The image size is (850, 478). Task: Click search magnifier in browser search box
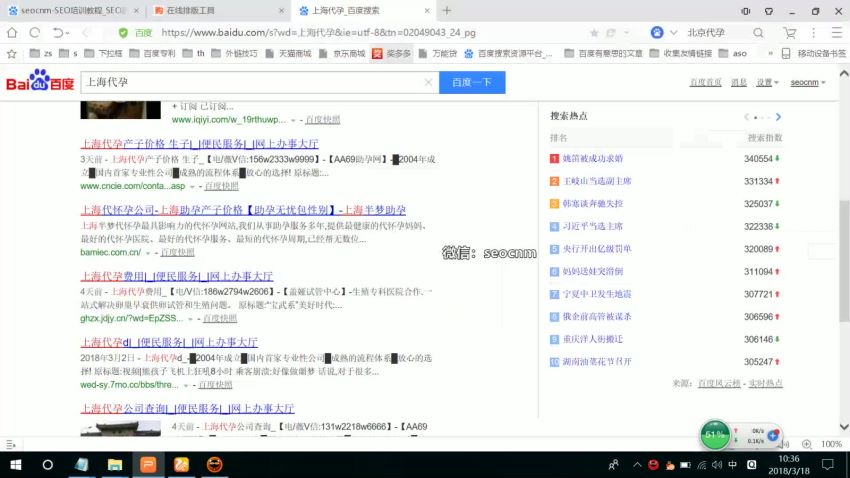(x=758, y=33)
